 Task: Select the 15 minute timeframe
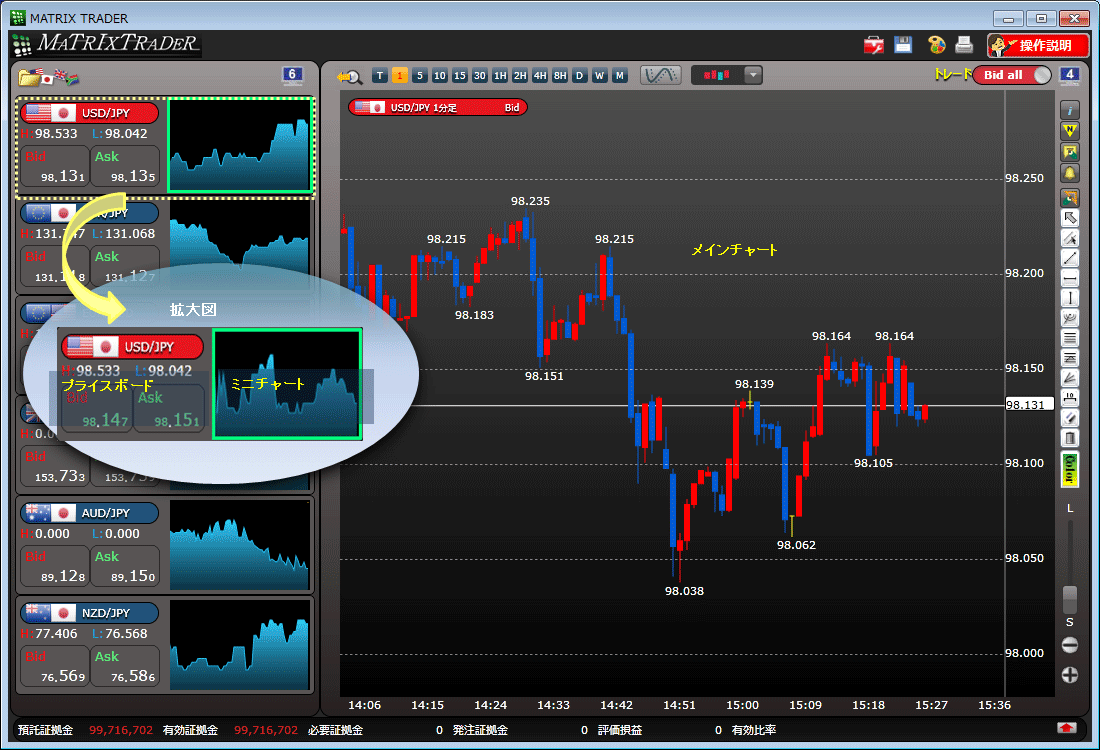(x=459, y=75)
